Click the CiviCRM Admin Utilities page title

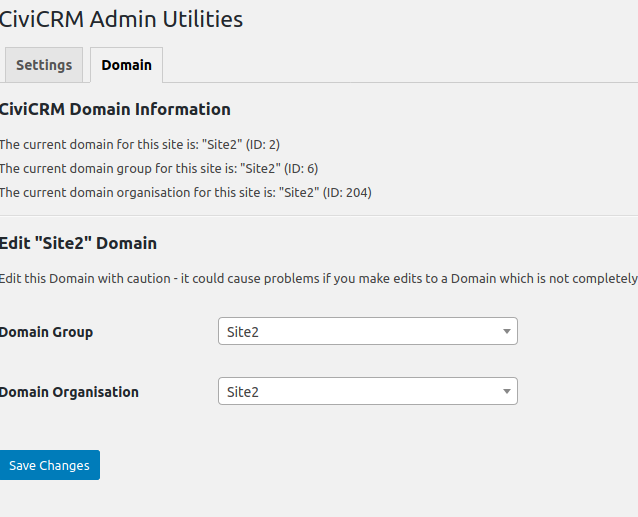point(121,18)
